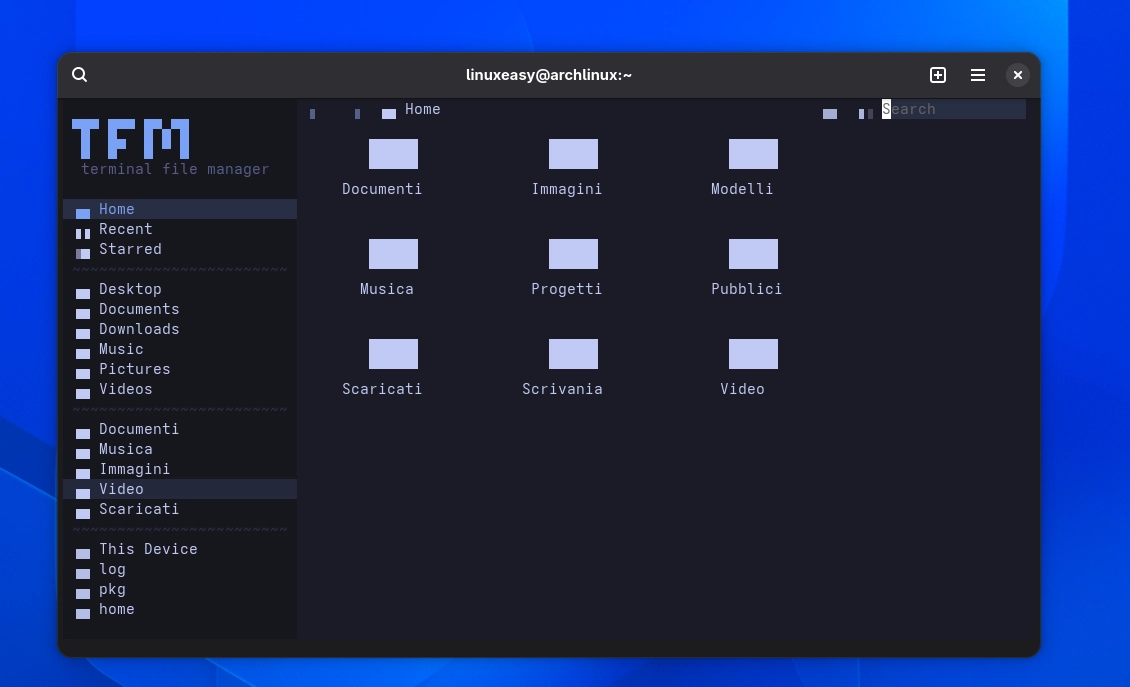Close the terminal window
This screenshot has height=687, width=1130.
(x=1018, y=75)
